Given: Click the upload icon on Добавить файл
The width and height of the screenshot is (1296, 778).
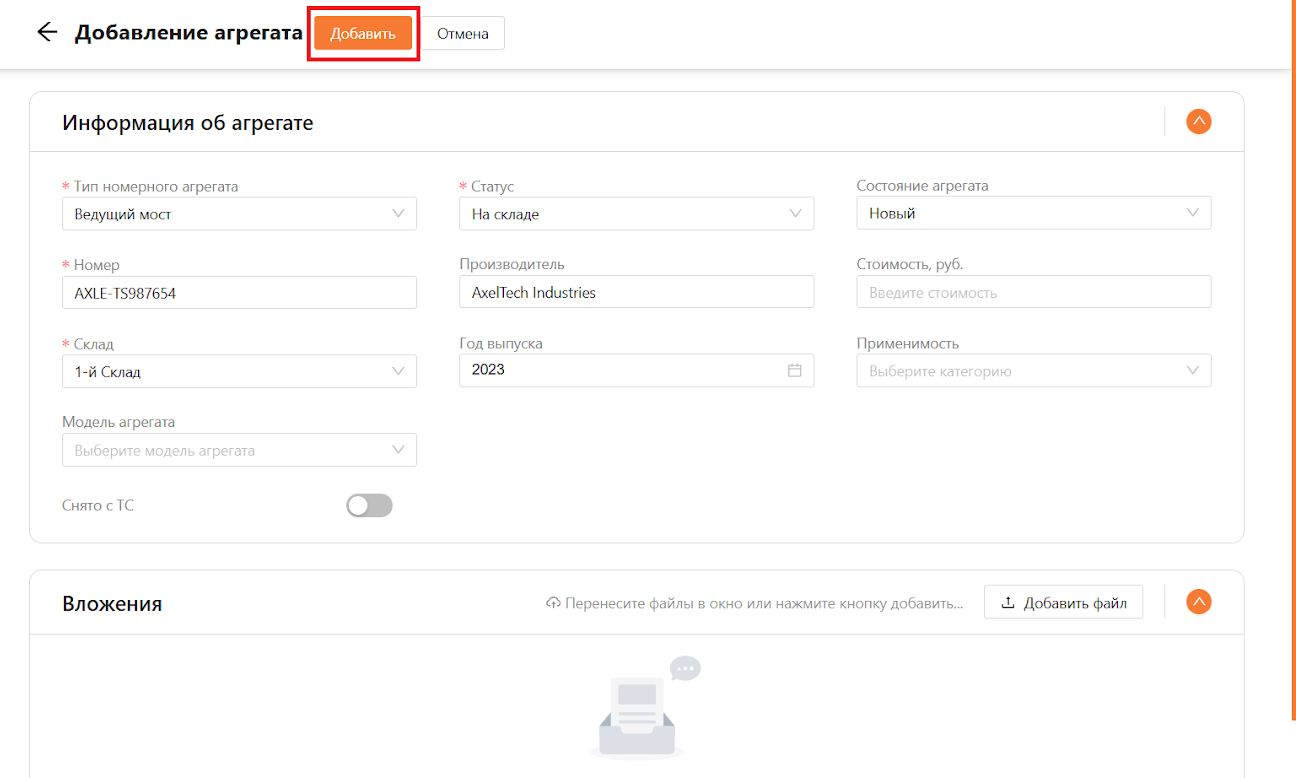Looking at the screenshot, I should tap(1008, 603).
